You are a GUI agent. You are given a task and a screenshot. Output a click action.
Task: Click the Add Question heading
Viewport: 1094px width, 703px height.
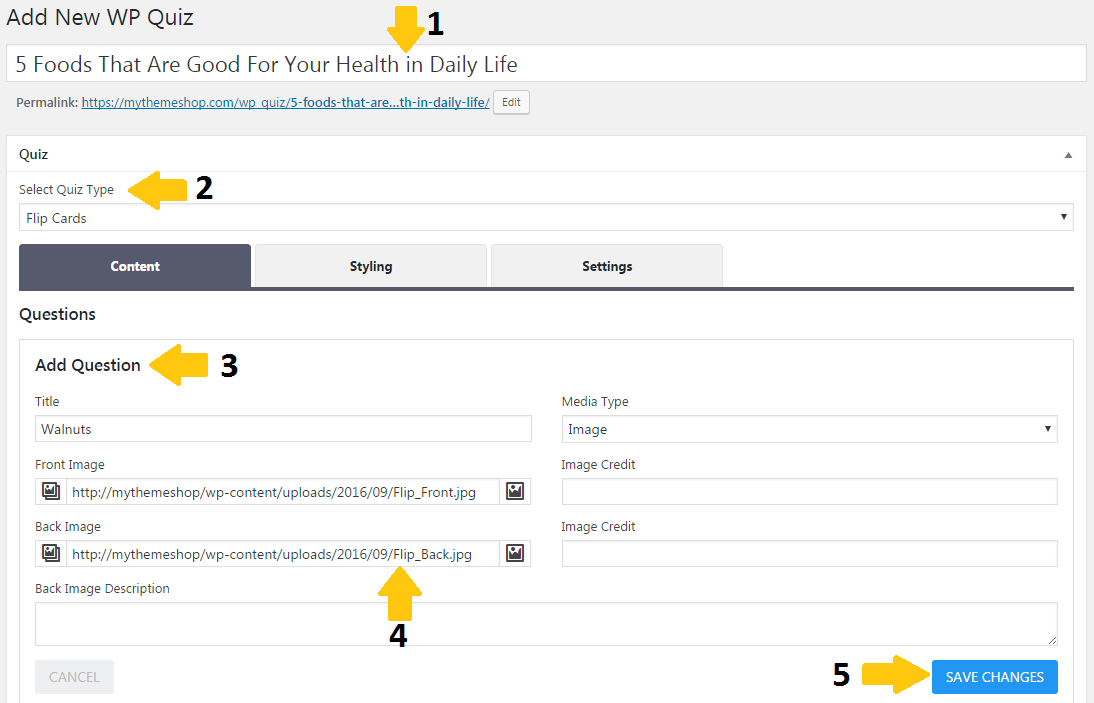[x=87, y=365]
